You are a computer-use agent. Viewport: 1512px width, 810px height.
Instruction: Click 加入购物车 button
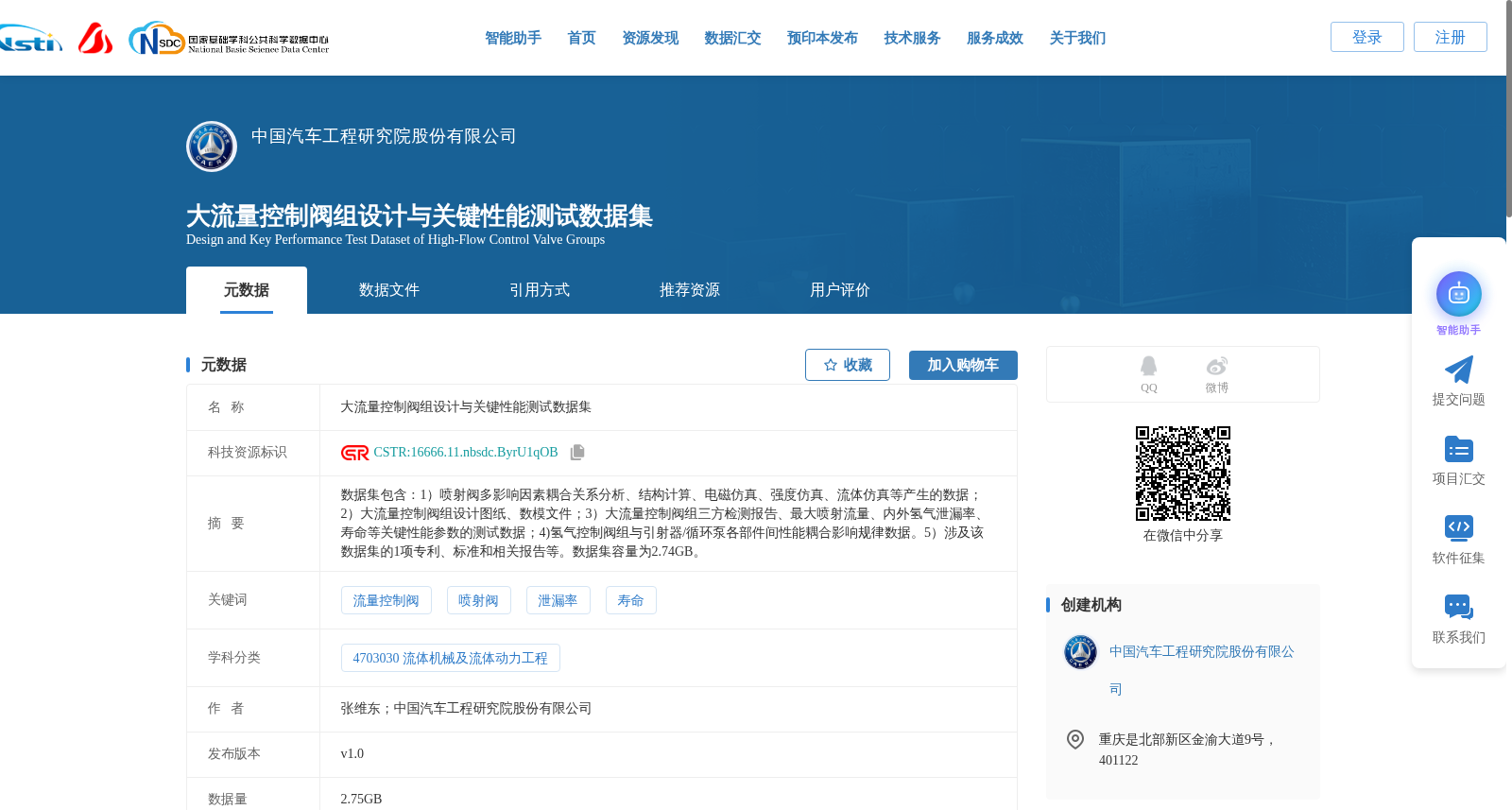[963, 365]
